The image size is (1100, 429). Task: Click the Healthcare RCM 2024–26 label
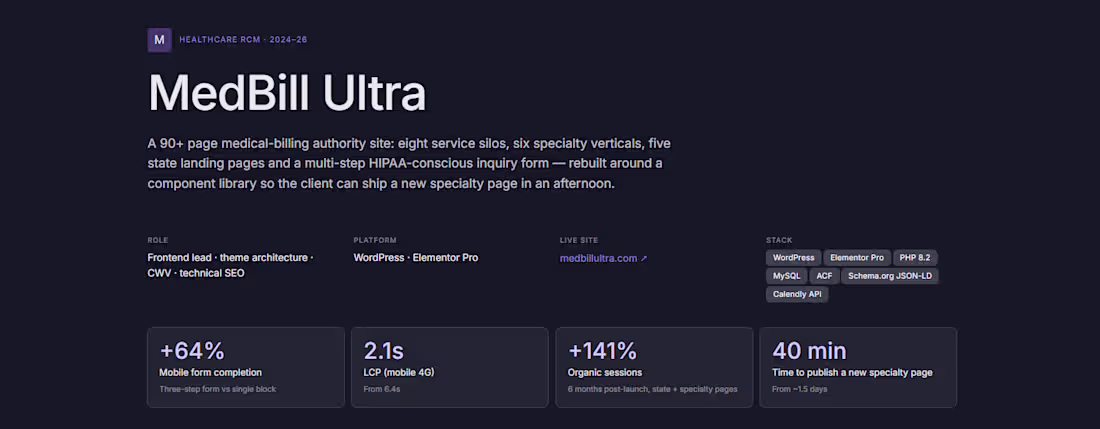pyautogui.click(x=243, y=40)
